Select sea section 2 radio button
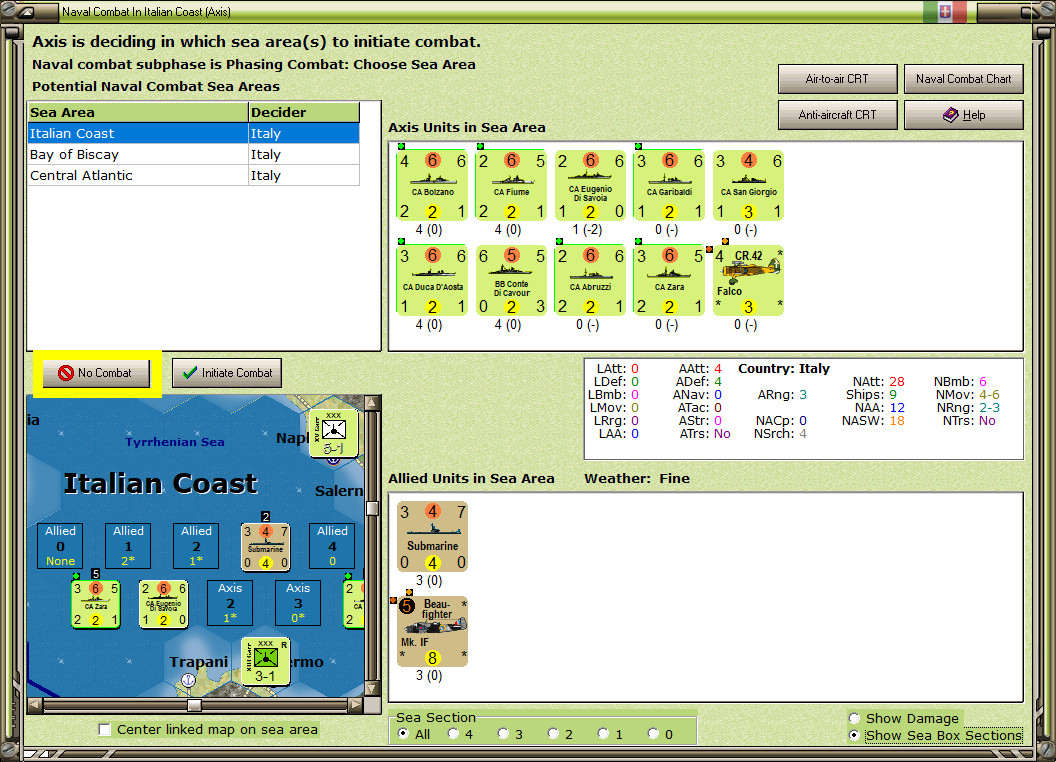This screenshot has width=1056, height=762. (x=553, y=734)
